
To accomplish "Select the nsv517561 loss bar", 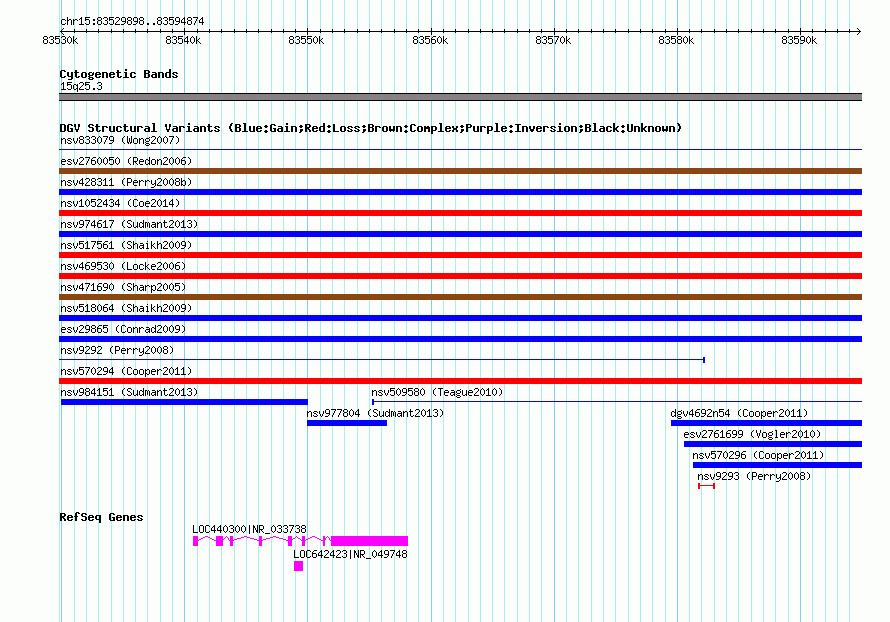I will [460, 255].
